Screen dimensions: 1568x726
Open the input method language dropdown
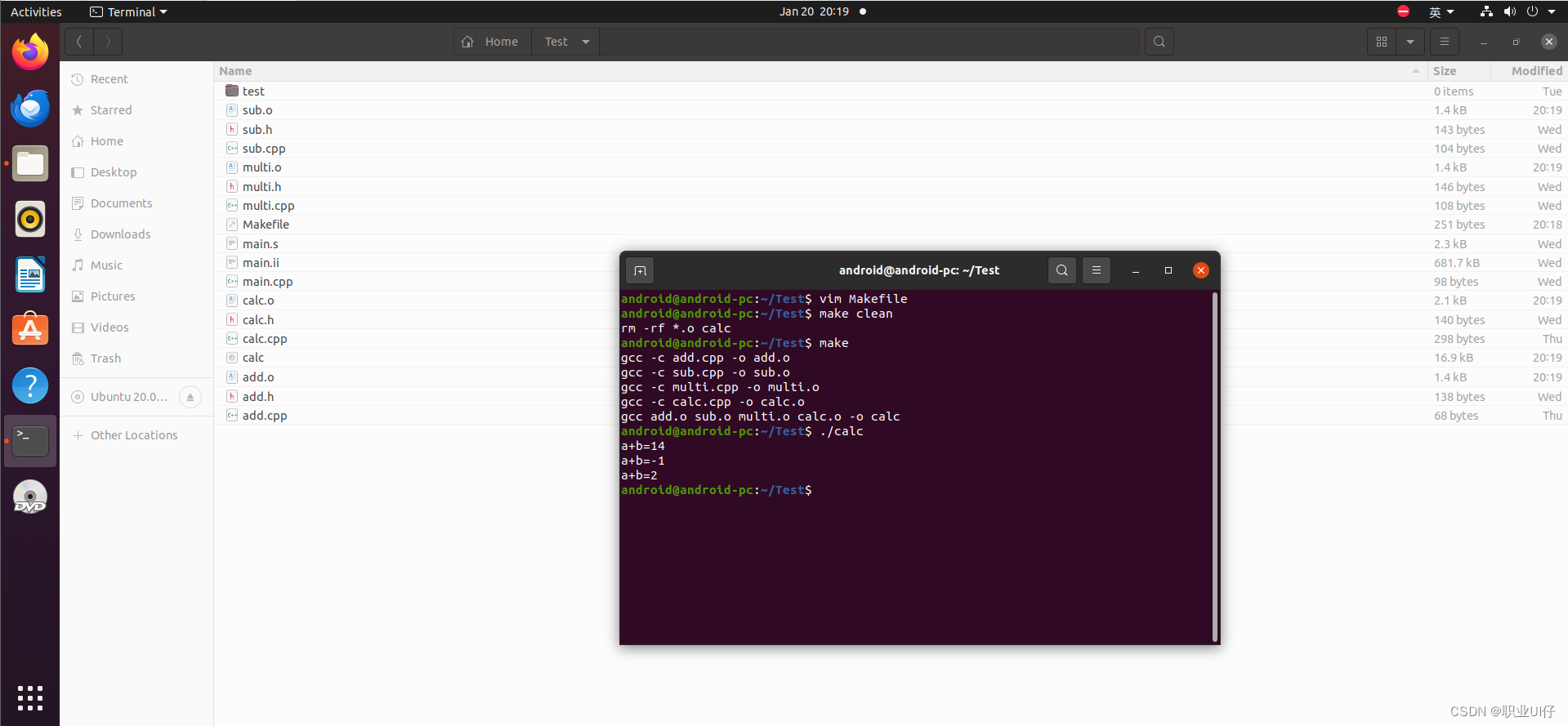1441,11
